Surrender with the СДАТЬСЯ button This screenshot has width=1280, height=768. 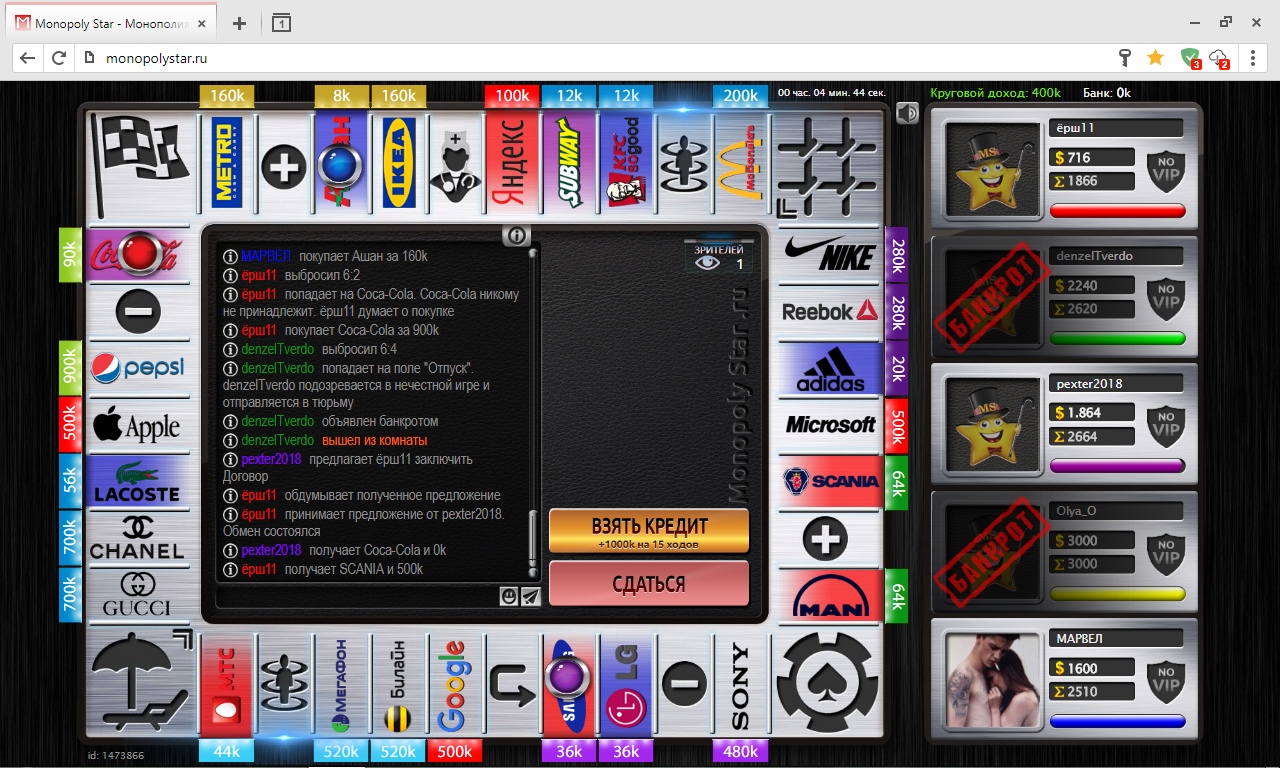(x=649, y=584)
